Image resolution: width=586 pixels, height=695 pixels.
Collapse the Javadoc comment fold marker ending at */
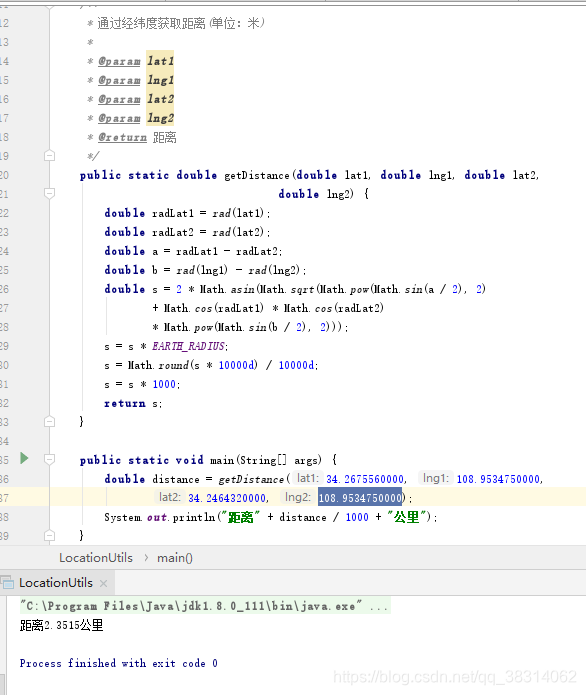point(49,156)
